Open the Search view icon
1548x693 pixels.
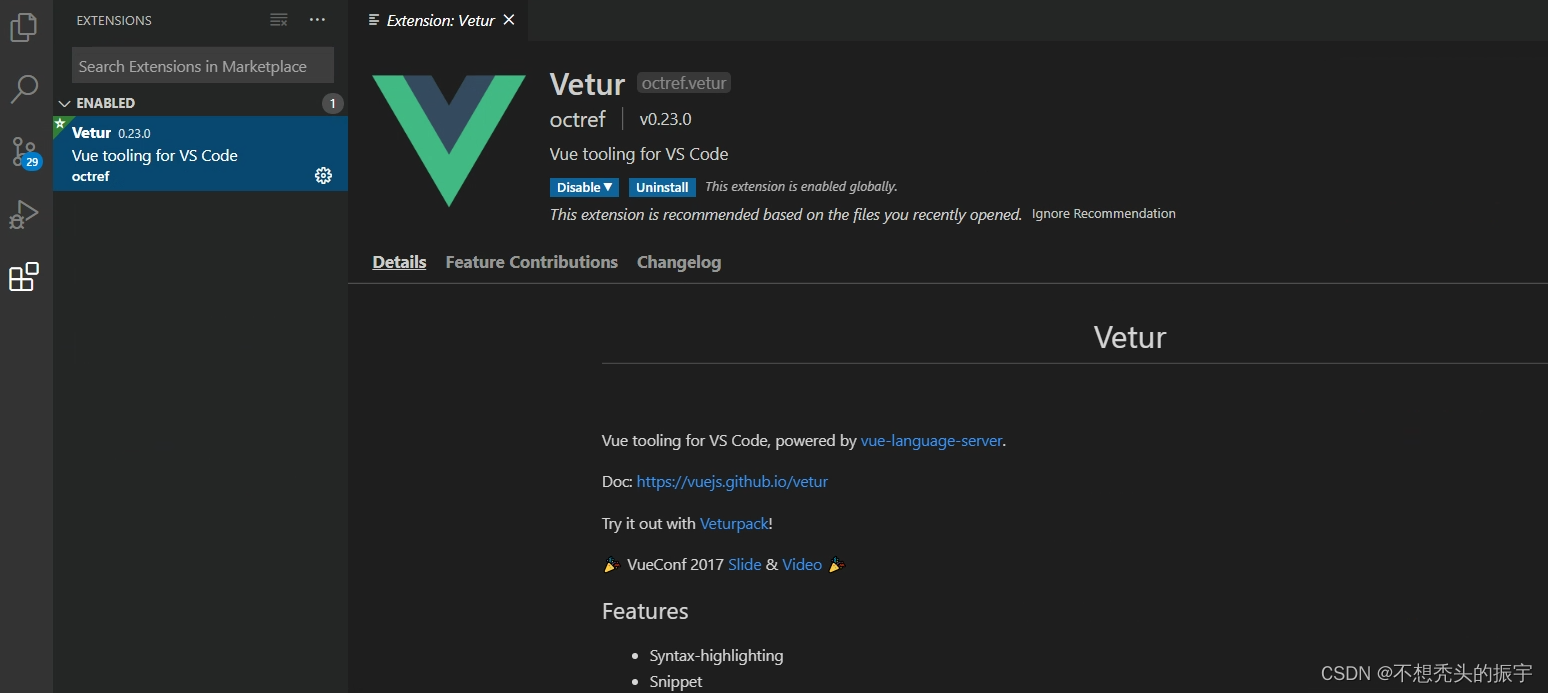point(24,89)
